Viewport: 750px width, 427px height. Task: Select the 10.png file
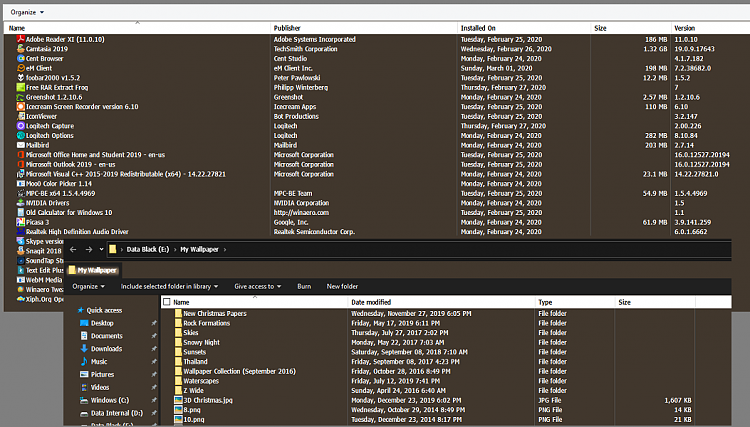pyautogui.click(x=194, y=419)
